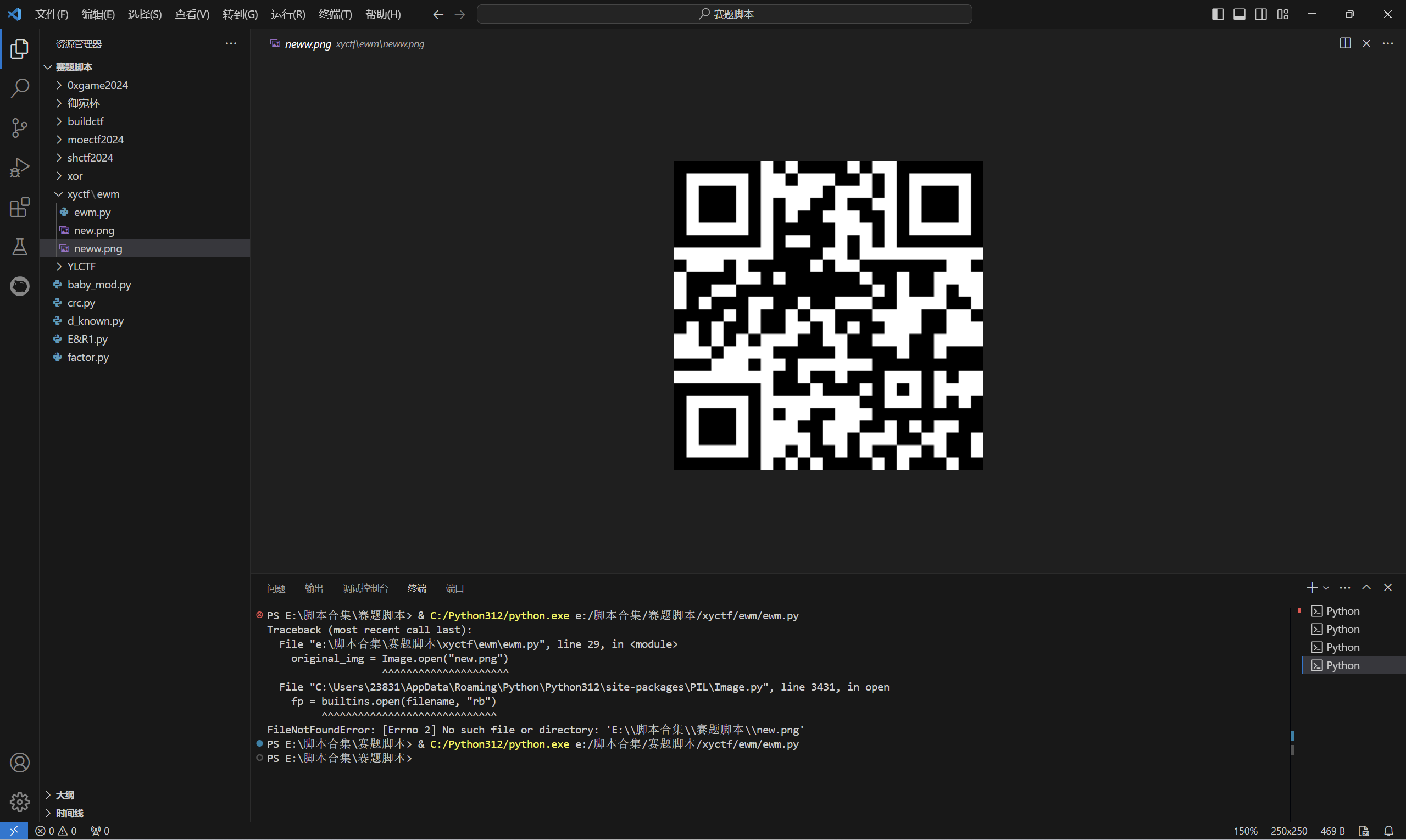Open notifications bell in status bar

(x=1388, y=831)
